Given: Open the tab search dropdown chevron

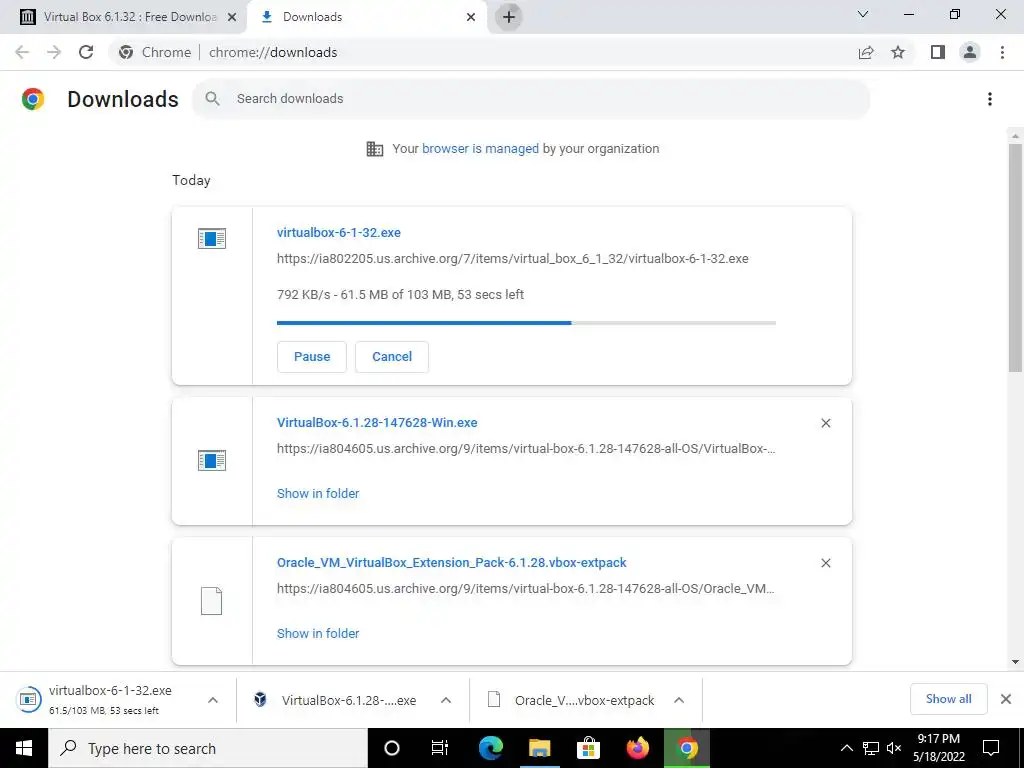Looking at the screenshot, I should pos(863,14).
